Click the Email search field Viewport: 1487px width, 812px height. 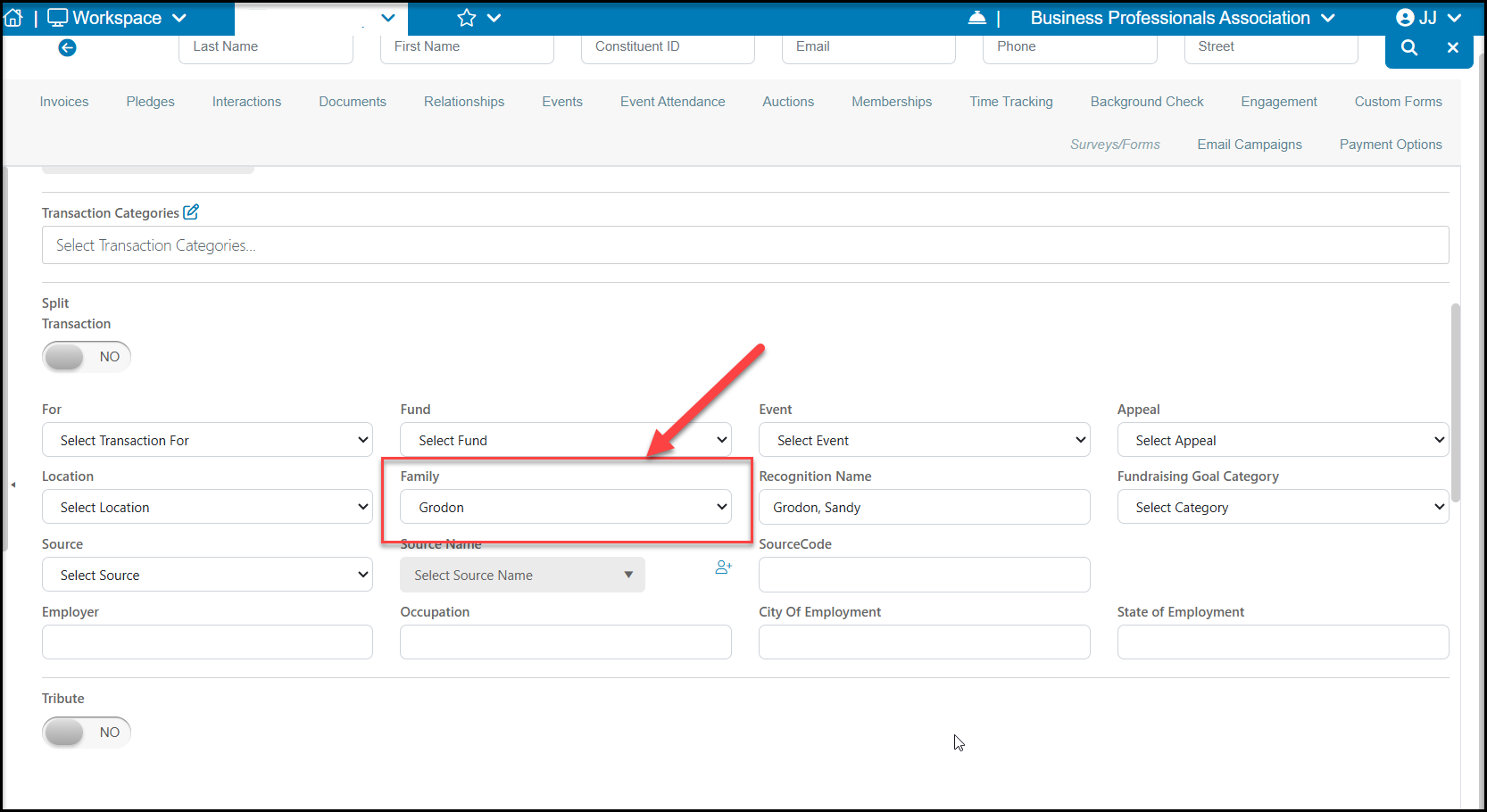(x=868, y=48)
